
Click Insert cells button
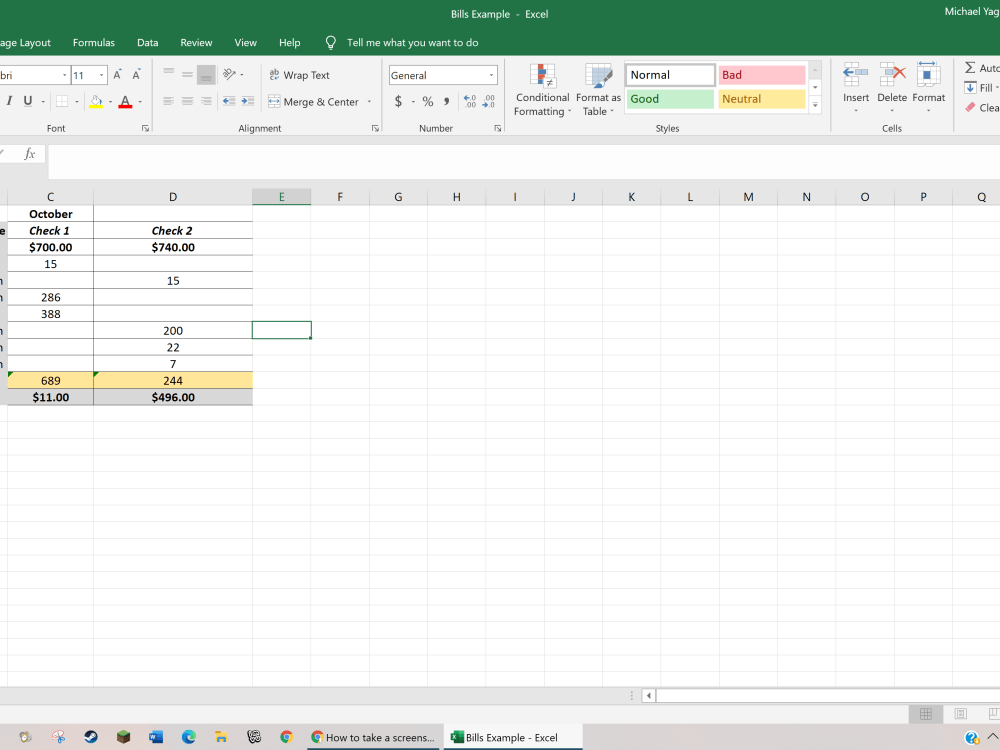point(855,88)
